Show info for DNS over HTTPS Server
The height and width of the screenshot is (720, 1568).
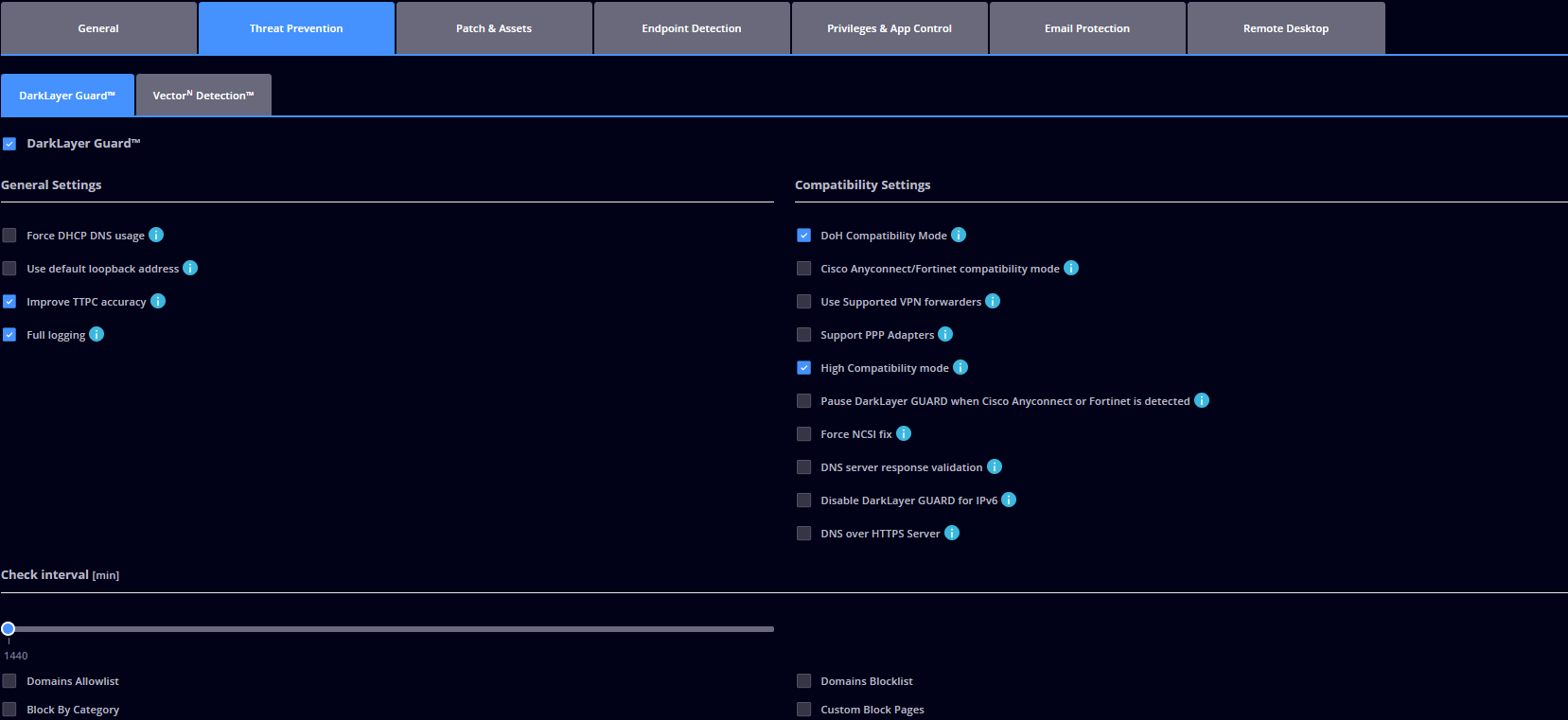coord(952,533)
